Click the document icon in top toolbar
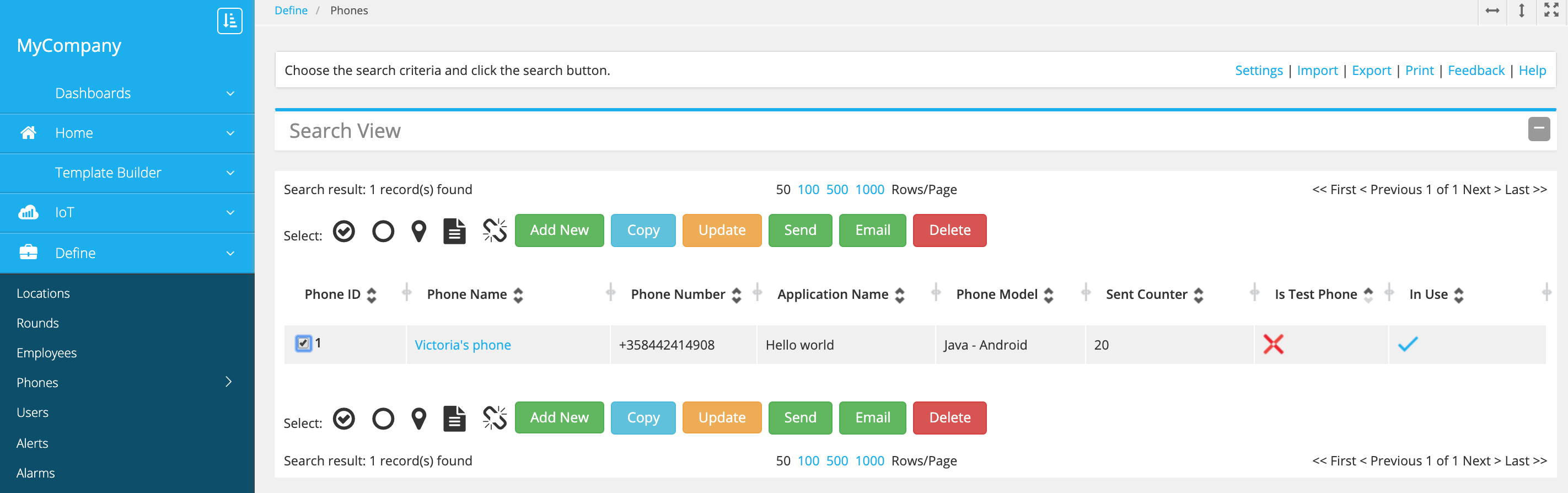The image size is (1568, 493). tap(454, 231)
